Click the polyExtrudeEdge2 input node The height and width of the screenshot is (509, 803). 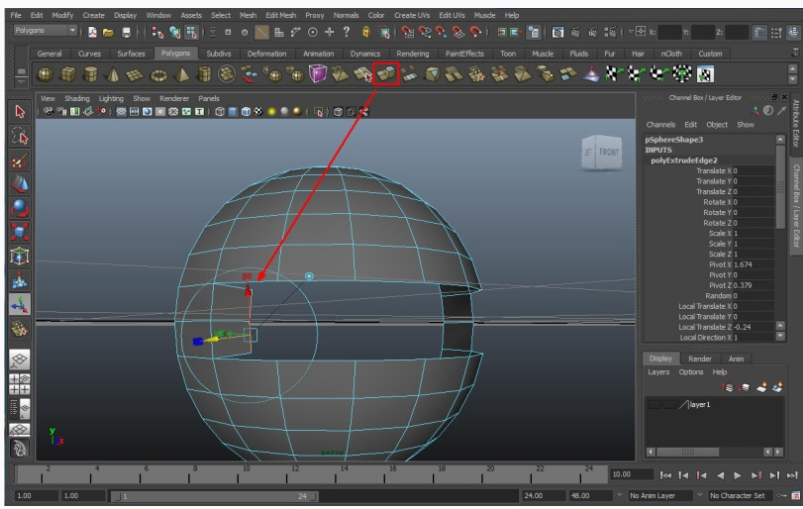point(684,160)
